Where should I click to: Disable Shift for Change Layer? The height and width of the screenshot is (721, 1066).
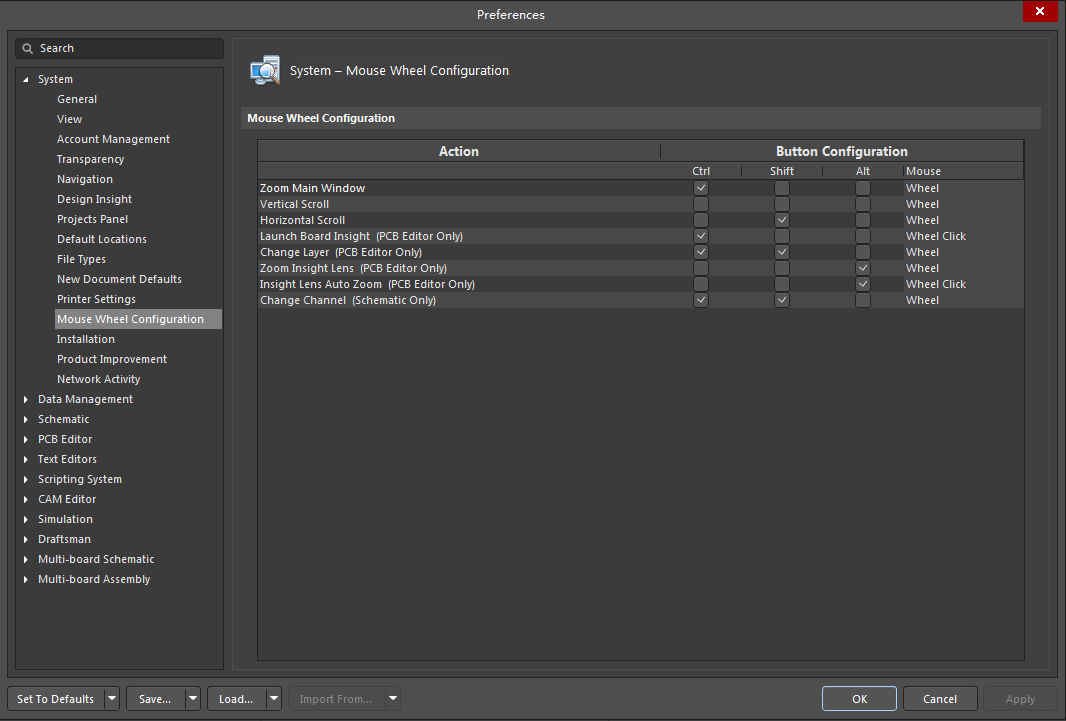(x=781, y=252)
